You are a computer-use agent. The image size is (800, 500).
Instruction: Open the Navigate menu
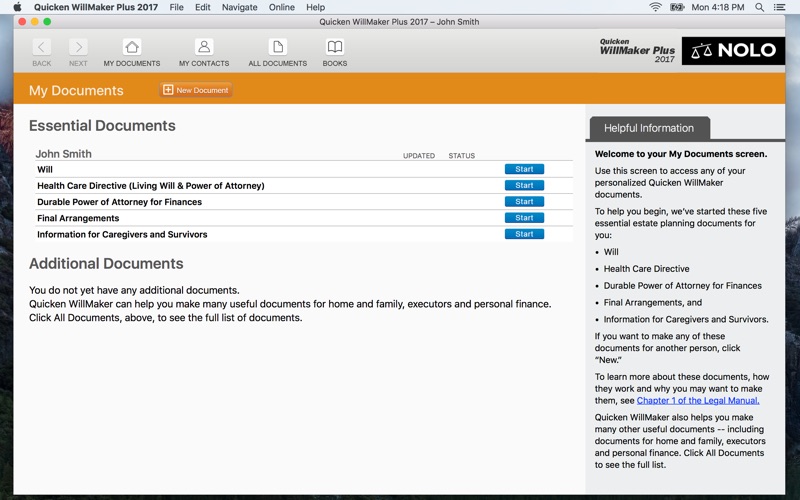click(239, 7)
